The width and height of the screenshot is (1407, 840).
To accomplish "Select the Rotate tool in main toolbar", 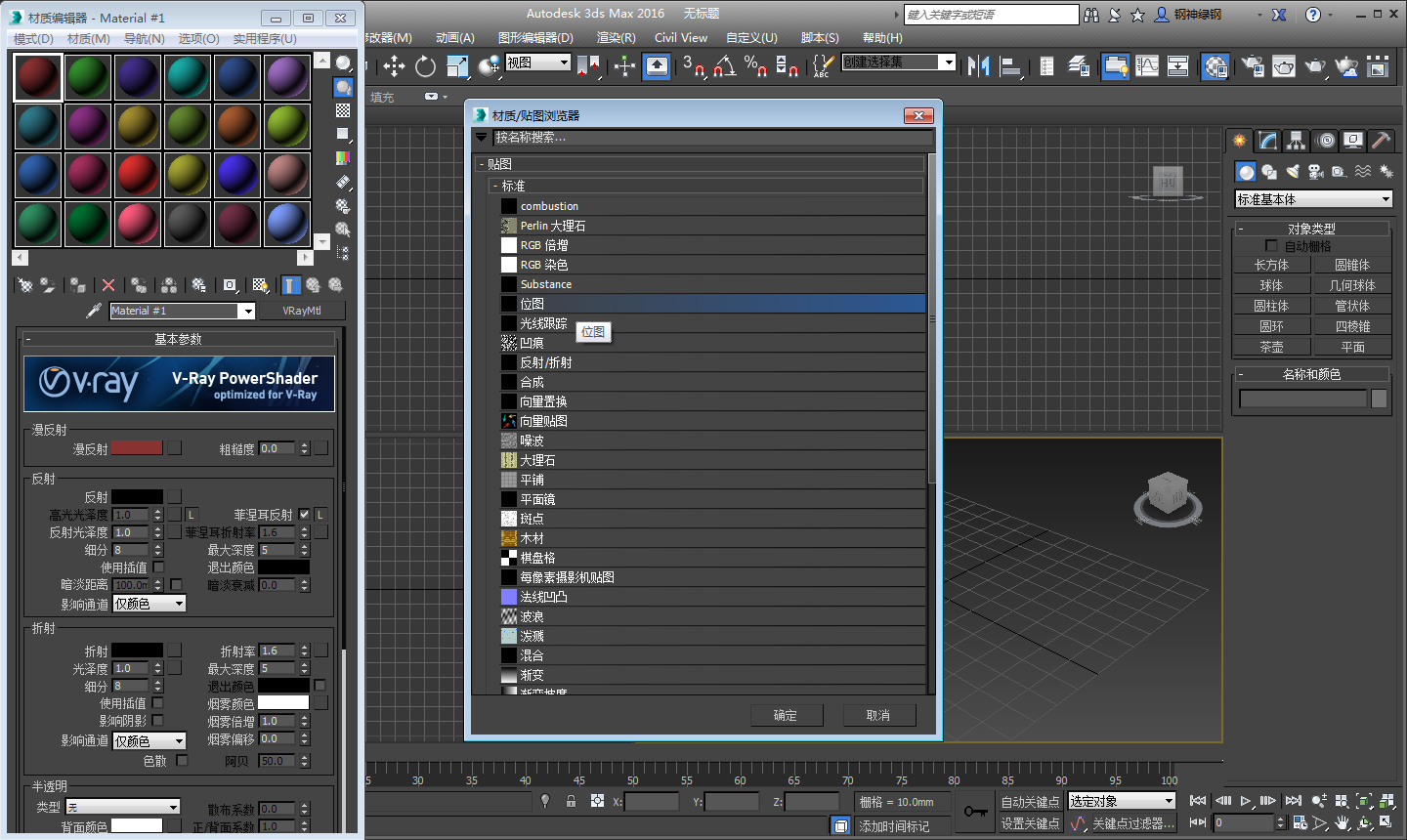I will click(x=425, y=65).
